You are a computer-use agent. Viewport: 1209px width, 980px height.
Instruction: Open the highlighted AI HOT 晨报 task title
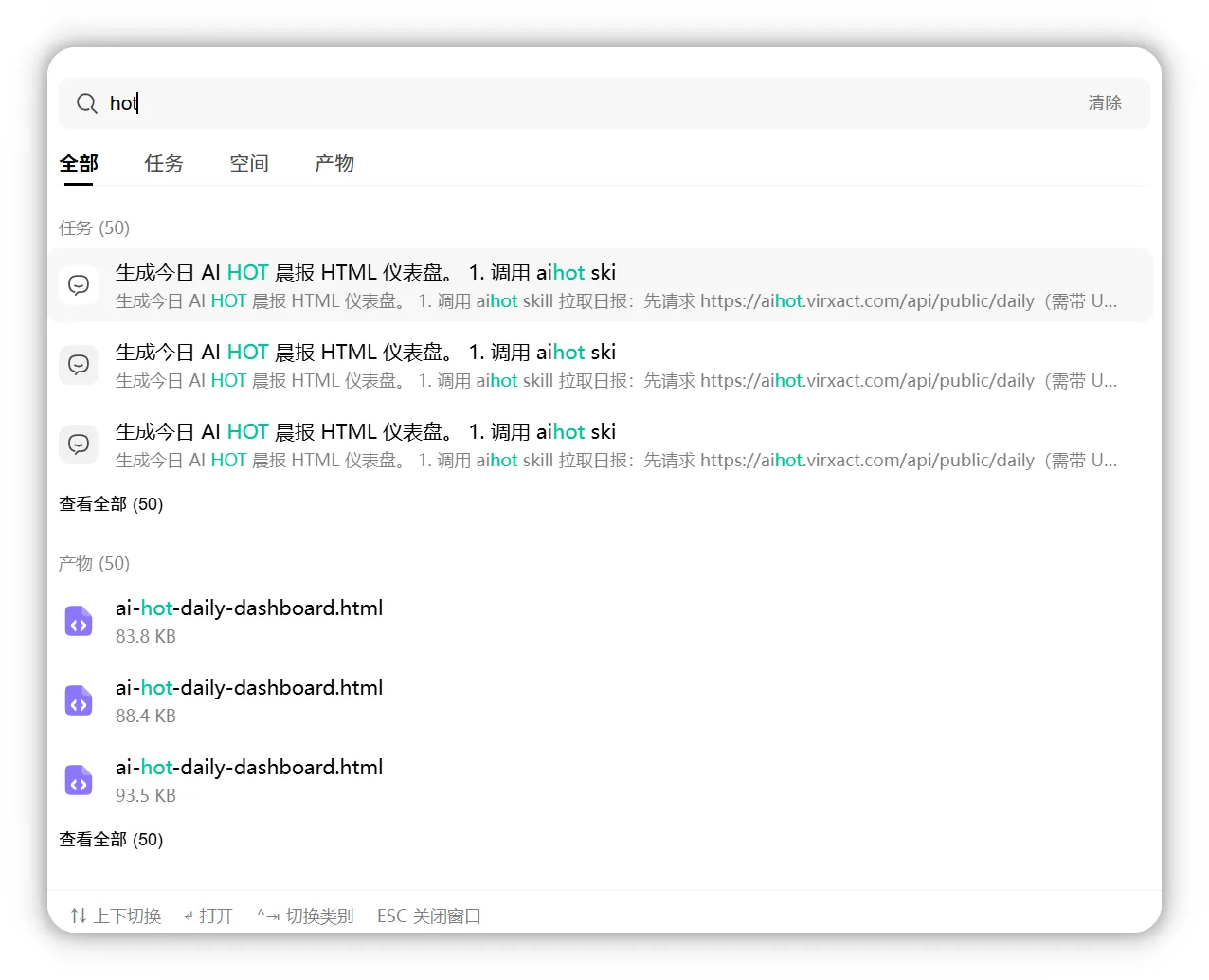(x=366, y=273)
